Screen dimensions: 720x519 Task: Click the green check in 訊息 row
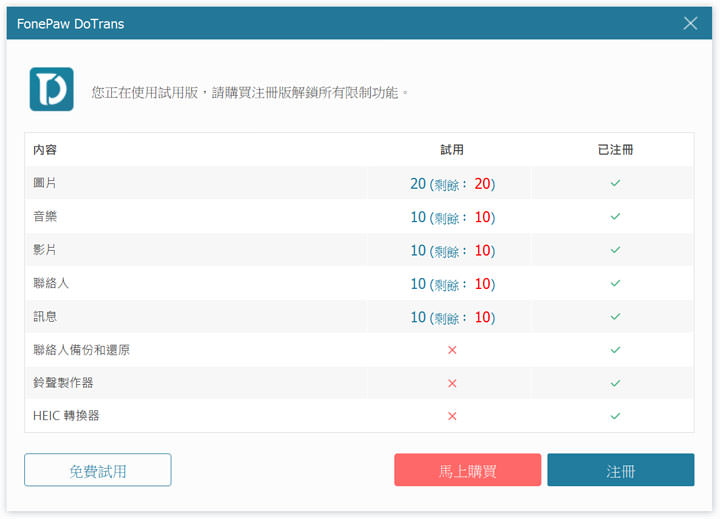[615, 316]
